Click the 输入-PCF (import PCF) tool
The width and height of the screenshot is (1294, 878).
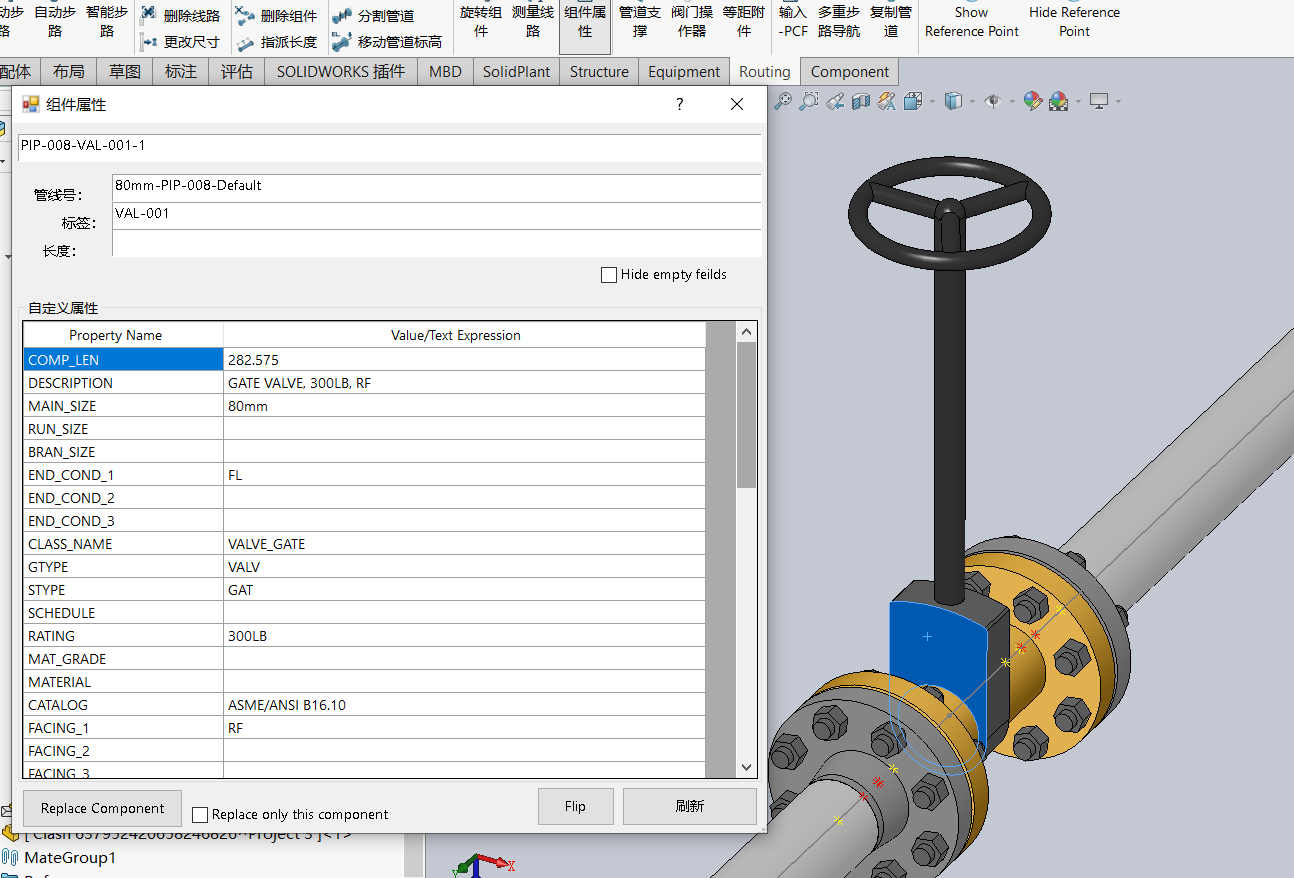pyautogui.click(x=793, y=21)
